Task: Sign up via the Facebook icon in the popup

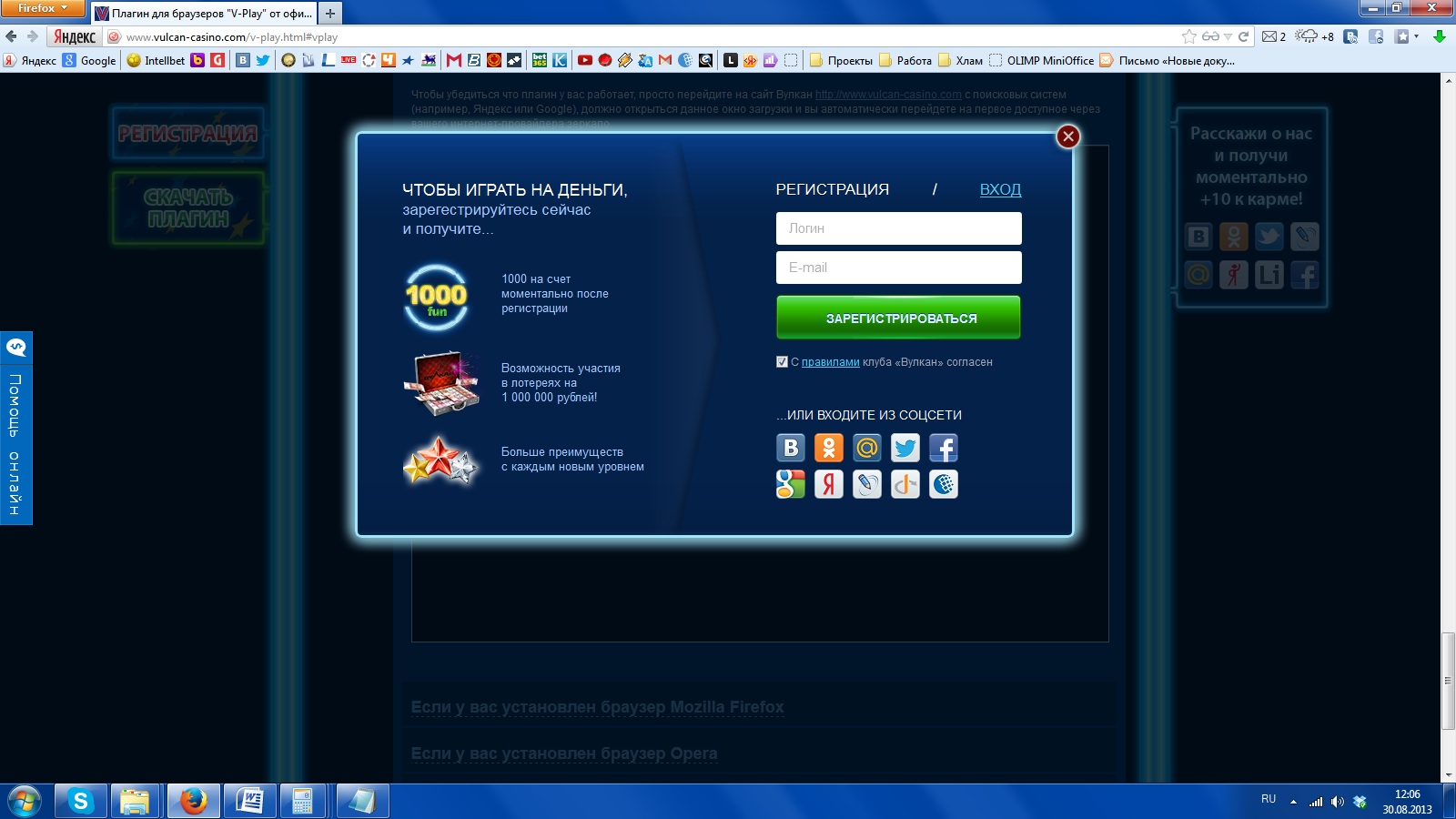Action: 944,448
